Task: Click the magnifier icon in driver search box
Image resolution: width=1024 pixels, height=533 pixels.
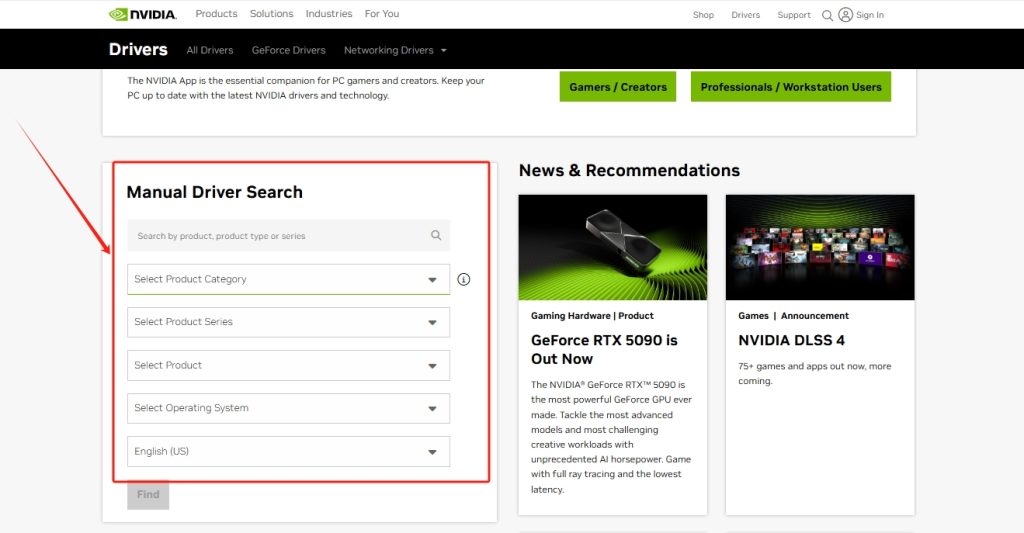Action: (436, 236)
